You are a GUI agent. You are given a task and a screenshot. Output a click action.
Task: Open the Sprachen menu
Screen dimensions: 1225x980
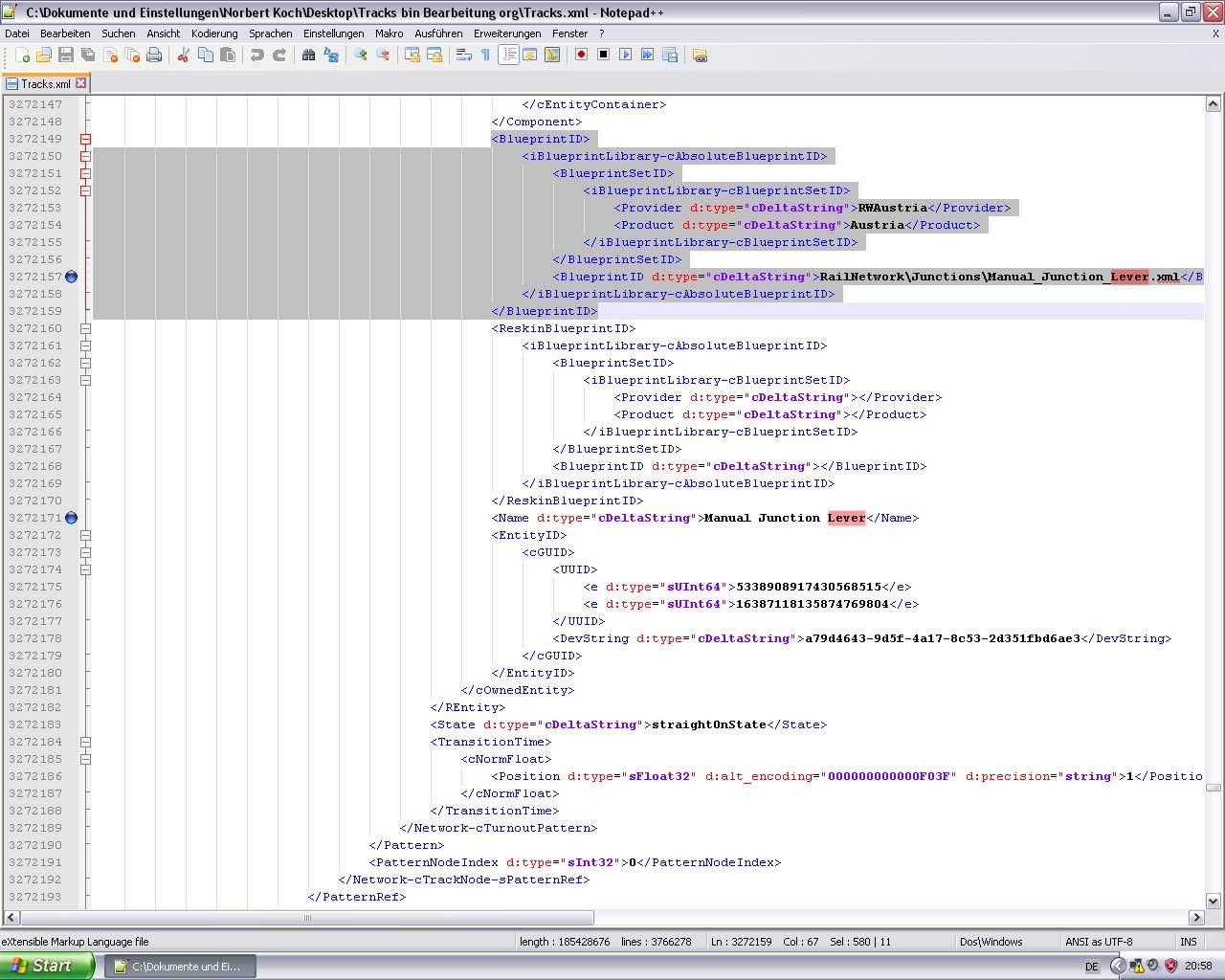[270, 33]
